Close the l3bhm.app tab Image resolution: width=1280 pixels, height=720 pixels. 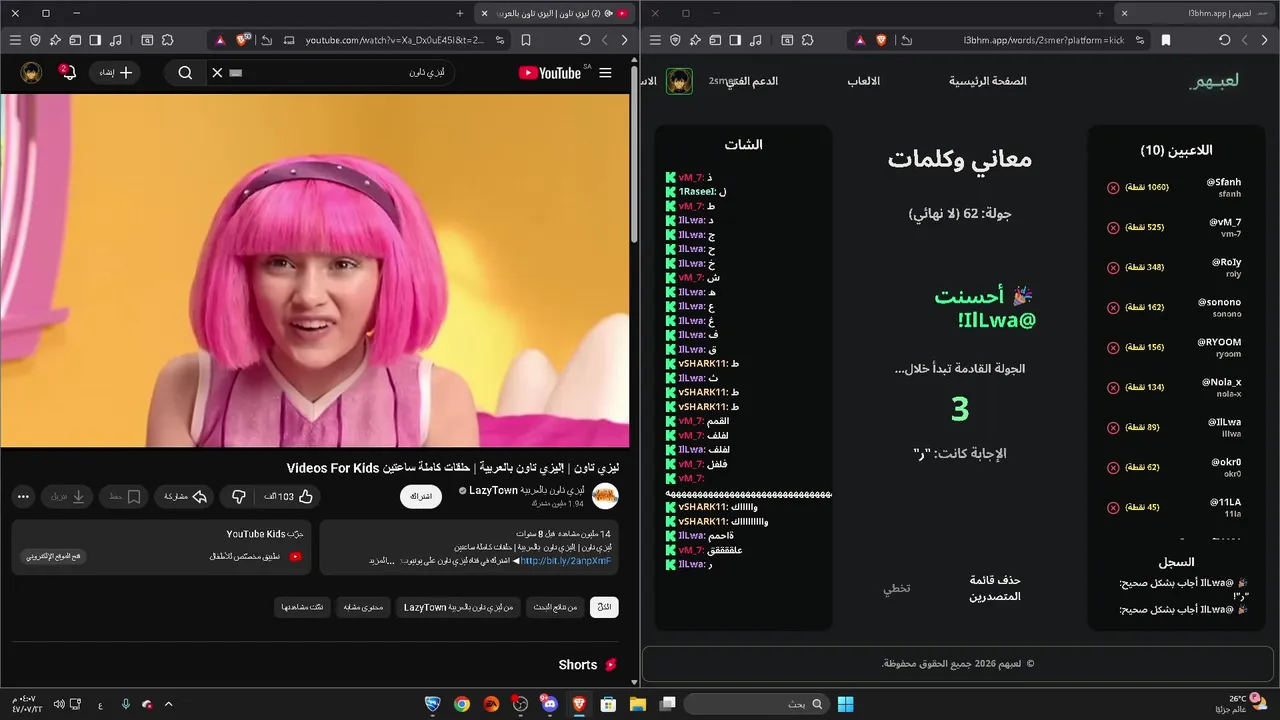pos(1124,13)
